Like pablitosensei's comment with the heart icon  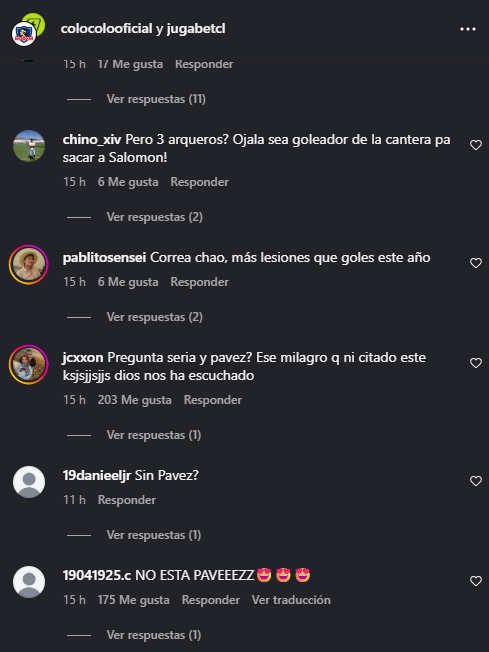pyautogui.click(x=476, y=263)
